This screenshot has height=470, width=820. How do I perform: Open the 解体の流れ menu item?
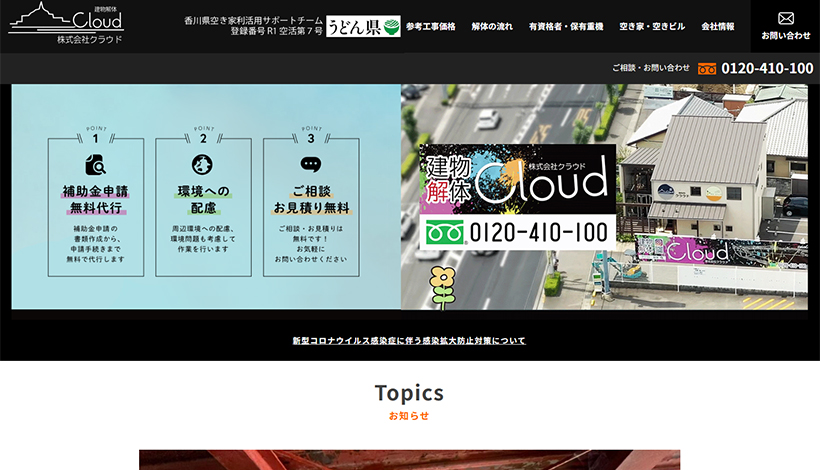[492, 27]
